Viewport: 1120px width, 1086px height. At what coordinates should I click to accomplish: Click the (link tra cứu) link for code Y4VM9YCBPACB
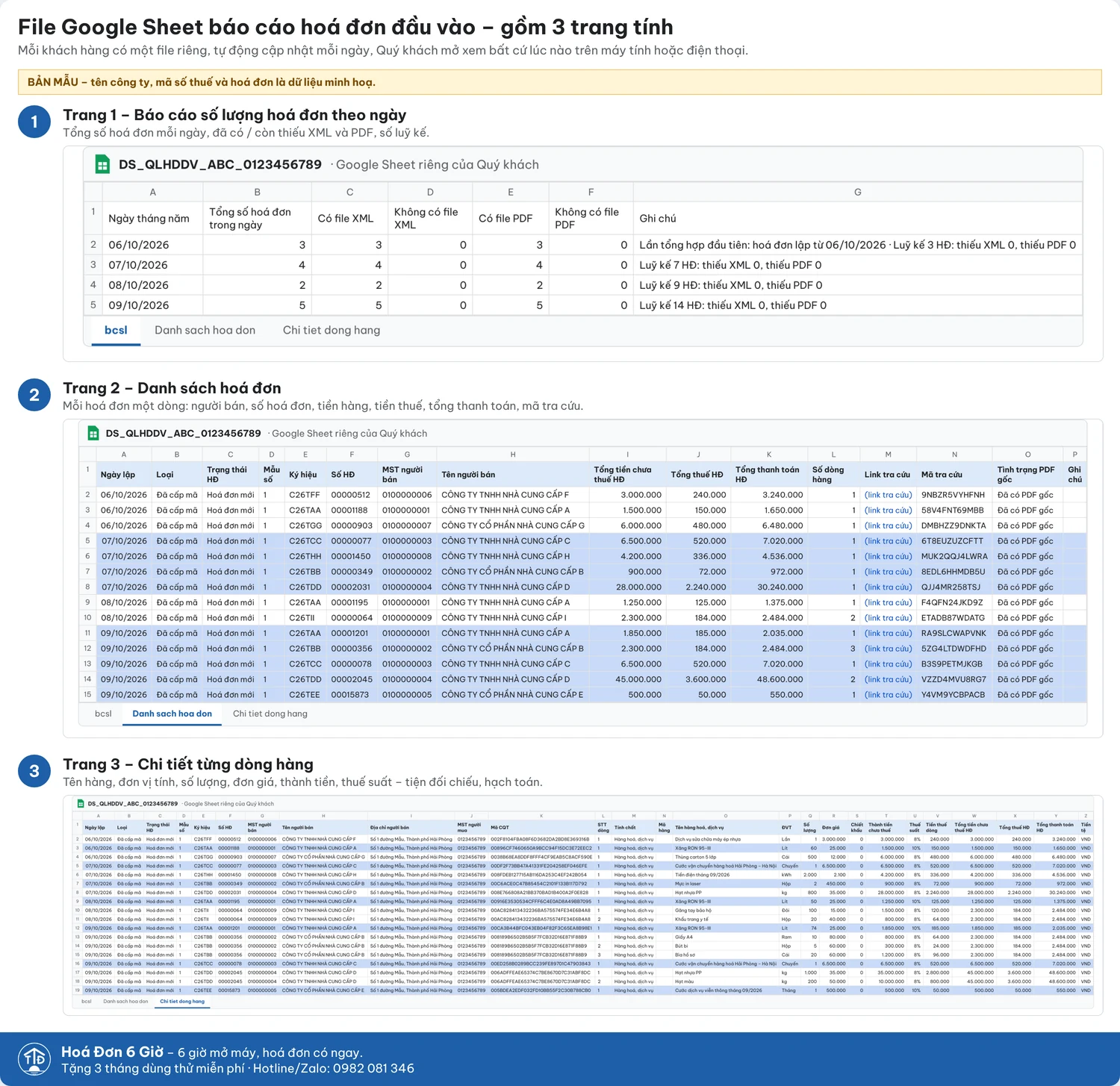(x=888, y=695)
